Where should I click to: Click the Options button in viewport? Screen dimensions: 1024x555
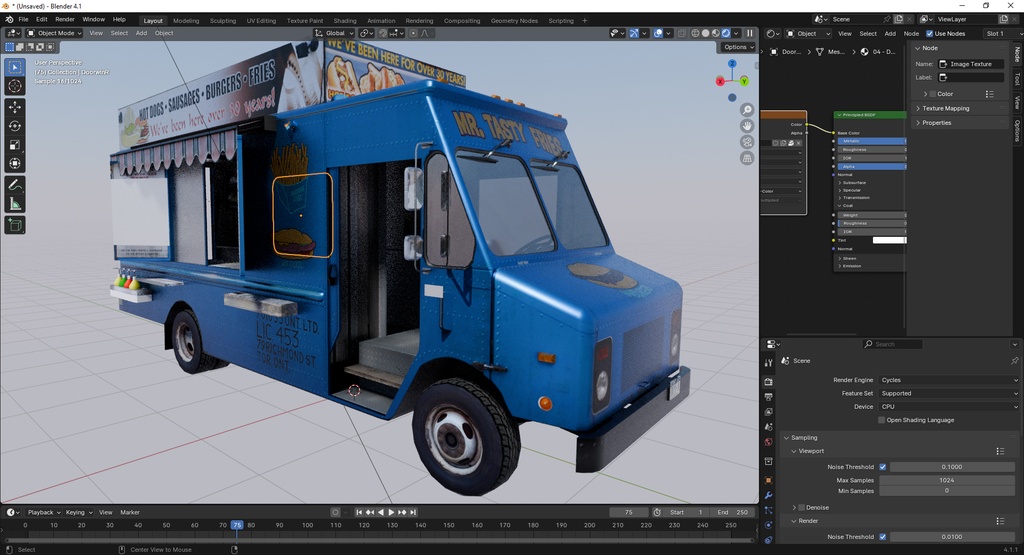pyautogui.click(x=737, y=47)
